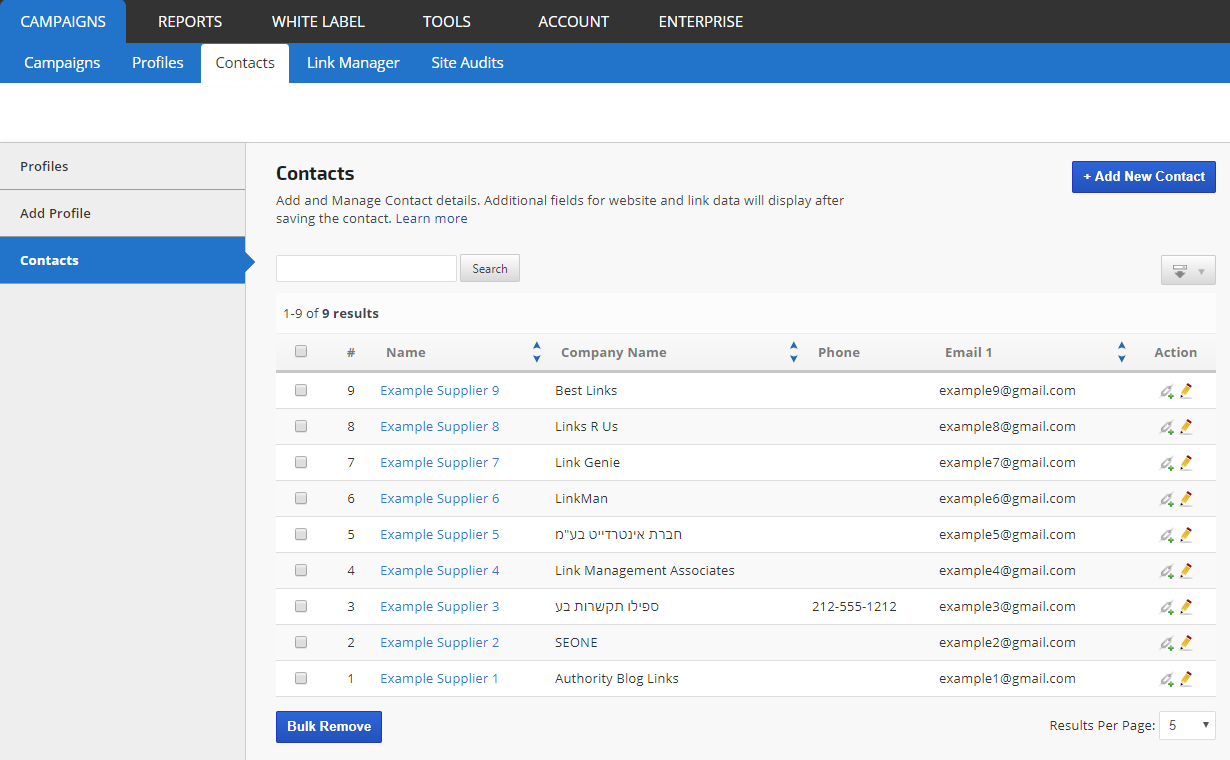1230x760 pixels.
Task: Click the Add New Contact button
Action: tap(1143, 177)
